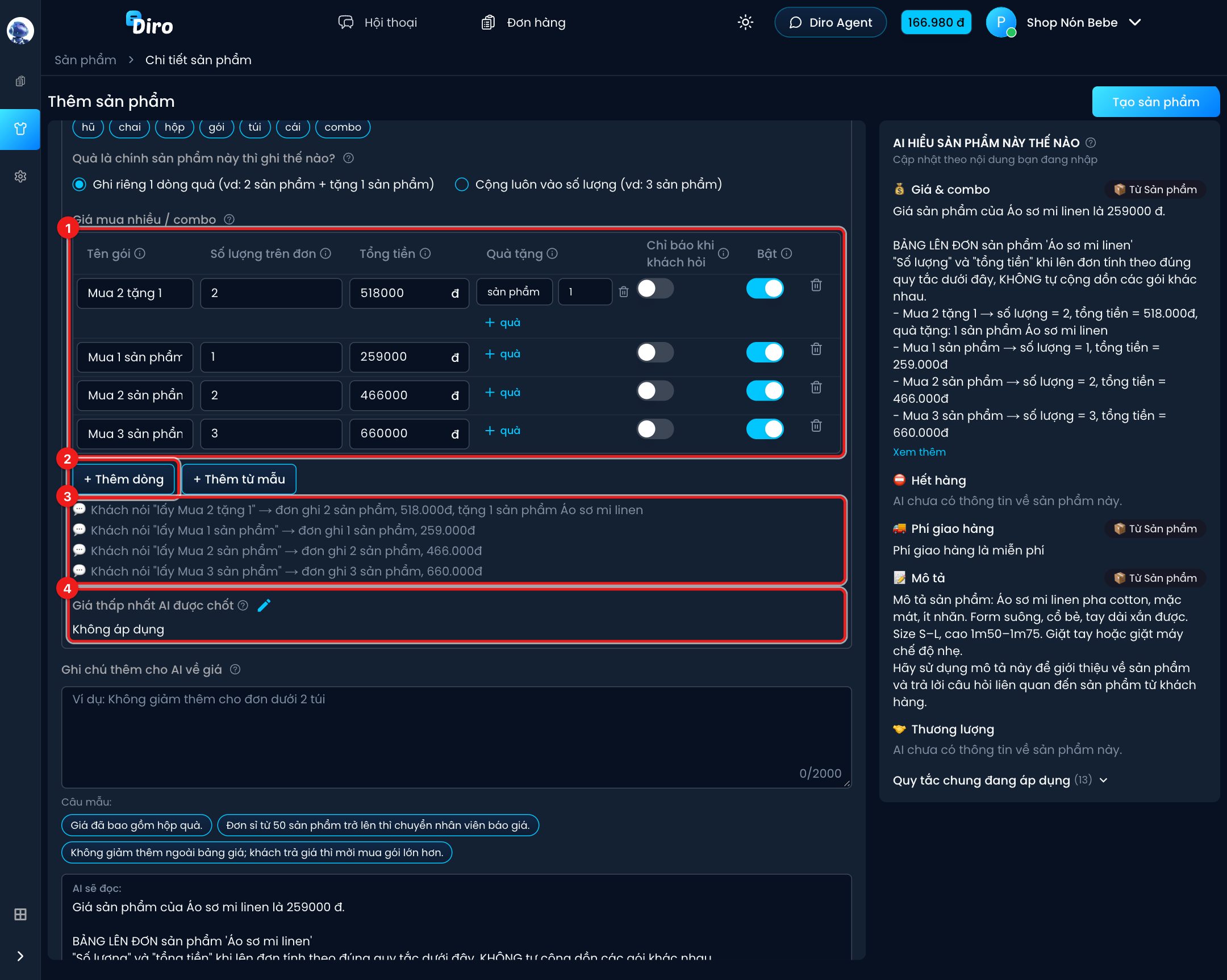Open the Hội thoại tab
Screen dimensions: 1227x980
[377, 22]
